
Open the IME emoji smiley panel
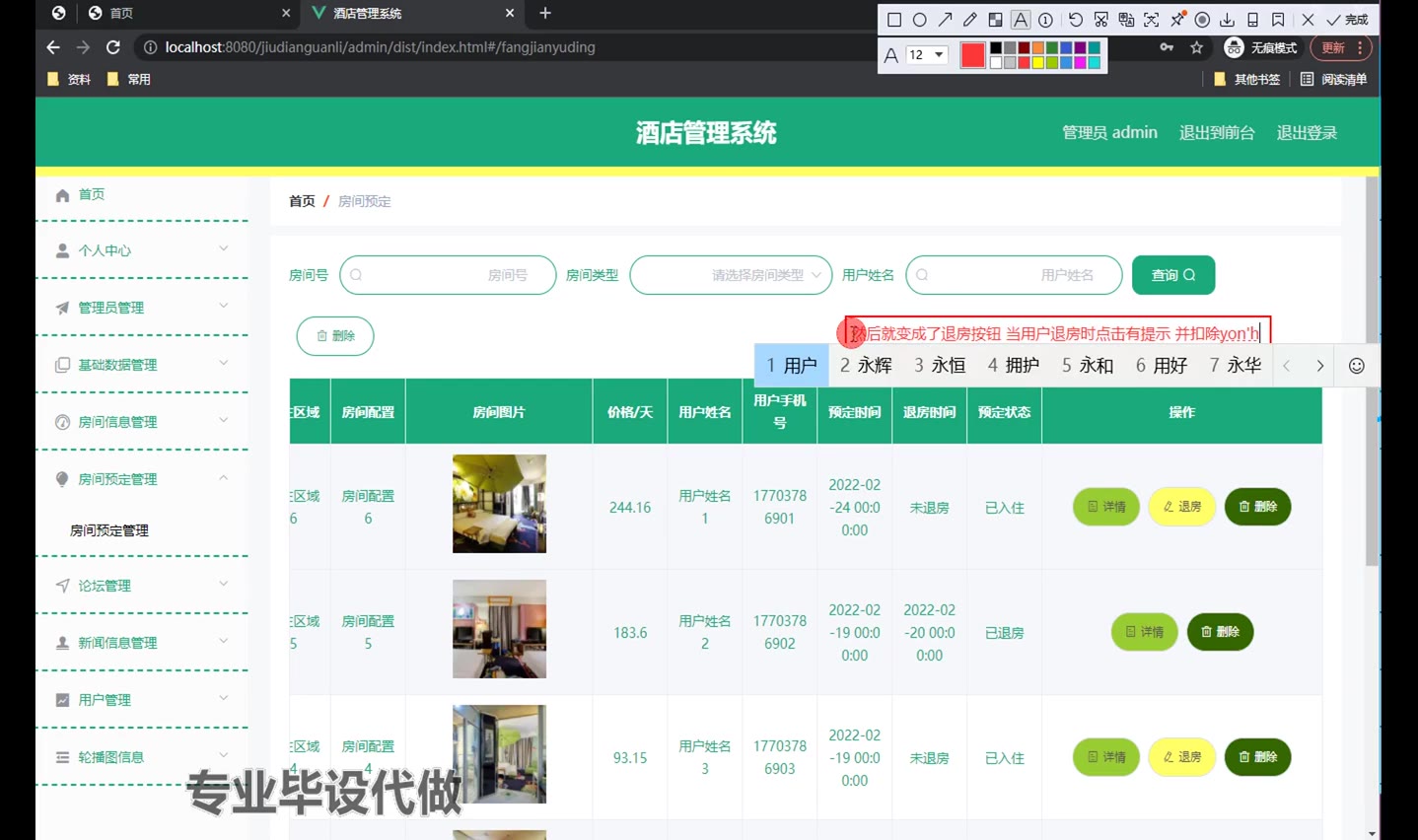1357,366
